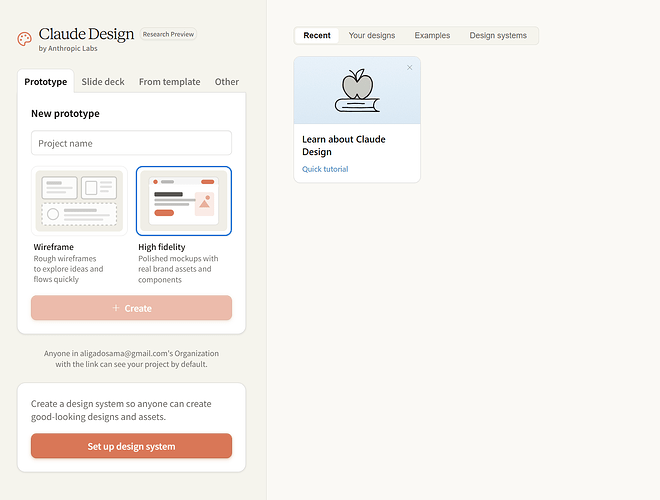Screen dimensions: 660x500
Task: Select the Wireframe prototype option
Action: [x=79, y=201]
